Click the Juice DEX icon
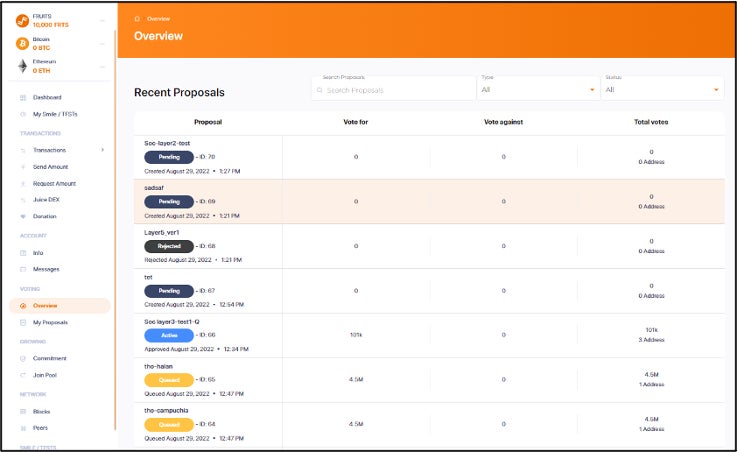Screen dimensions: 738x452 [x=23, y=200]
